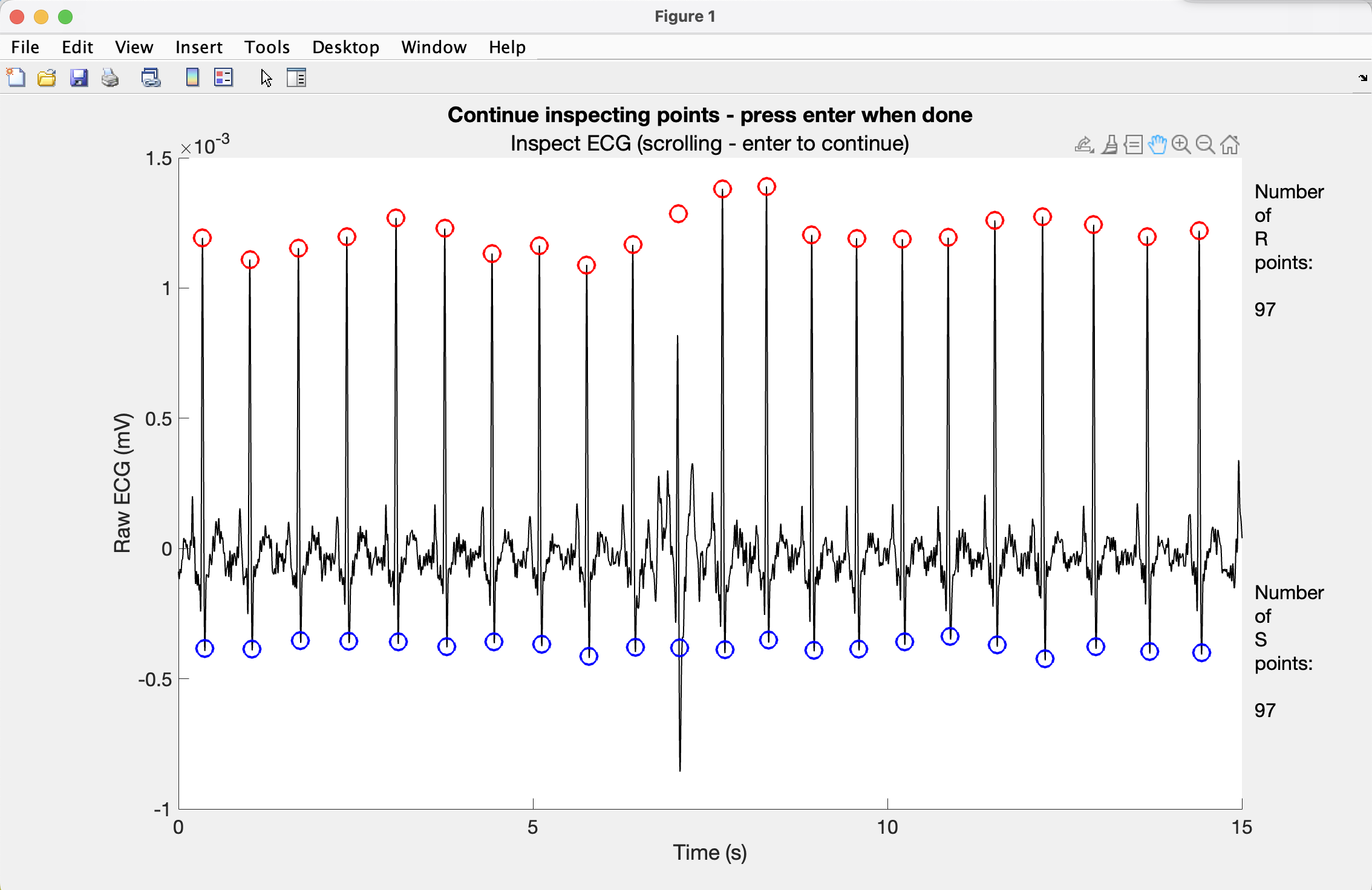Click the Zoom In magnifier
Image resolution: width=1372 pixels, height=890 pixels.
coord(1181,145)
